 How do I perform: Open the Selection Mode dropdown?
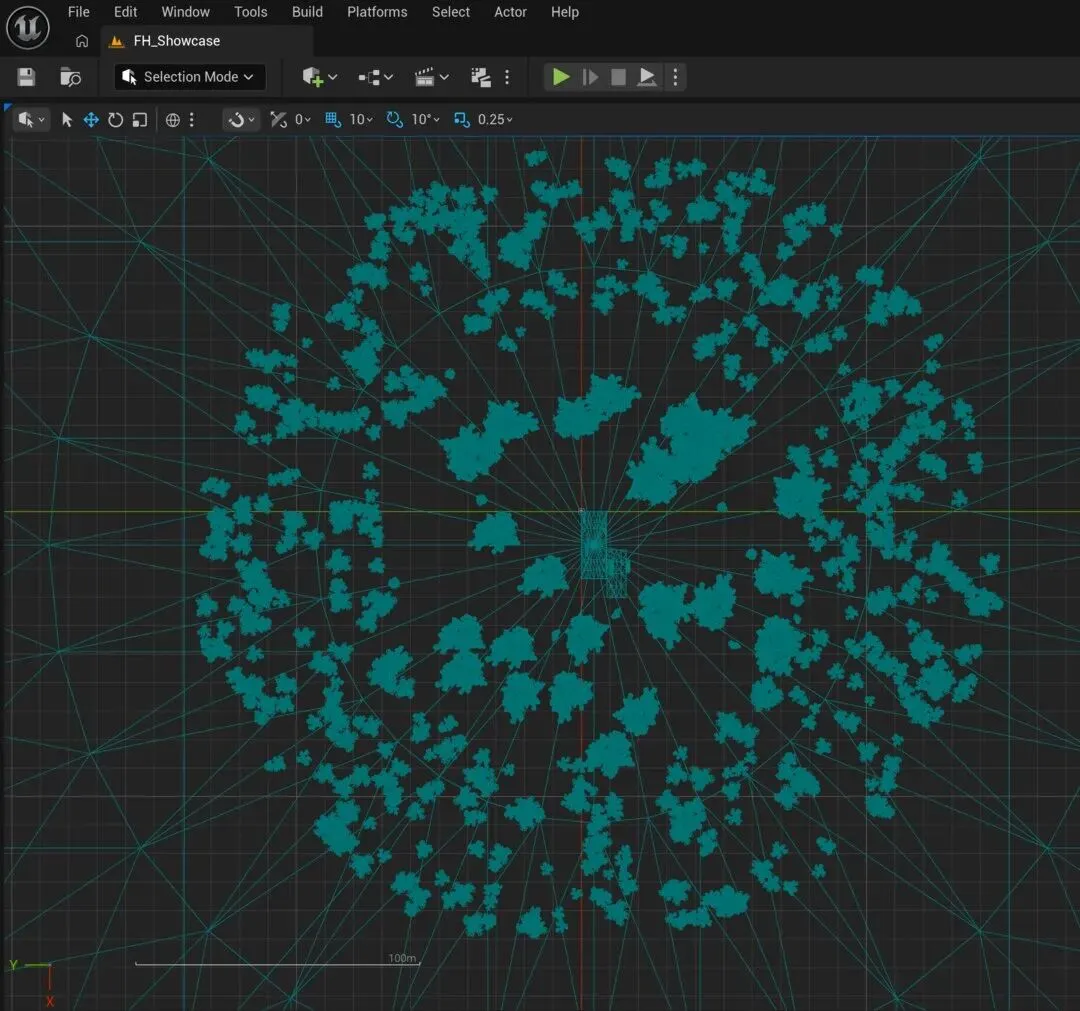click(189, 77)
